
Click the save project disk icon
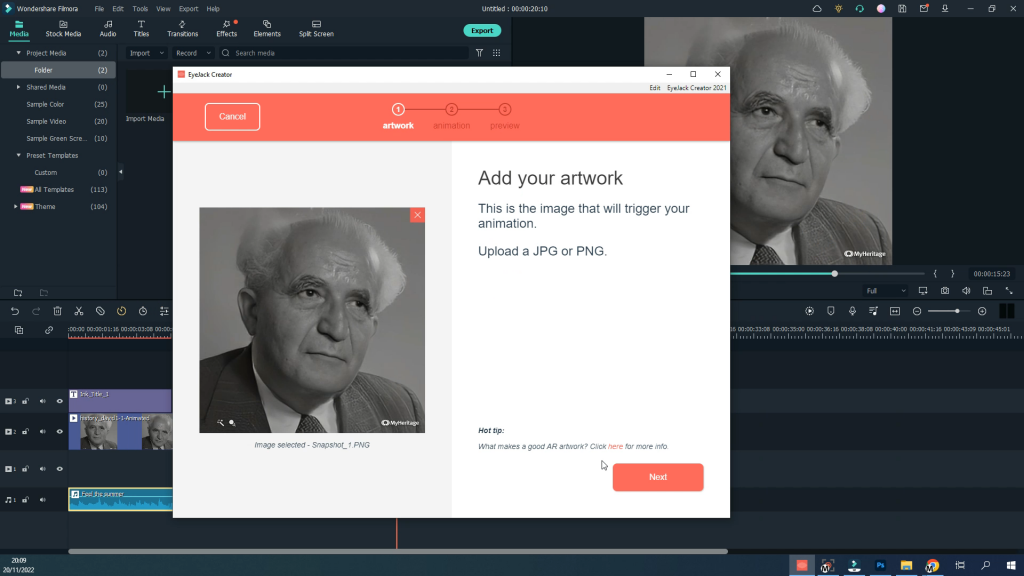902,8
